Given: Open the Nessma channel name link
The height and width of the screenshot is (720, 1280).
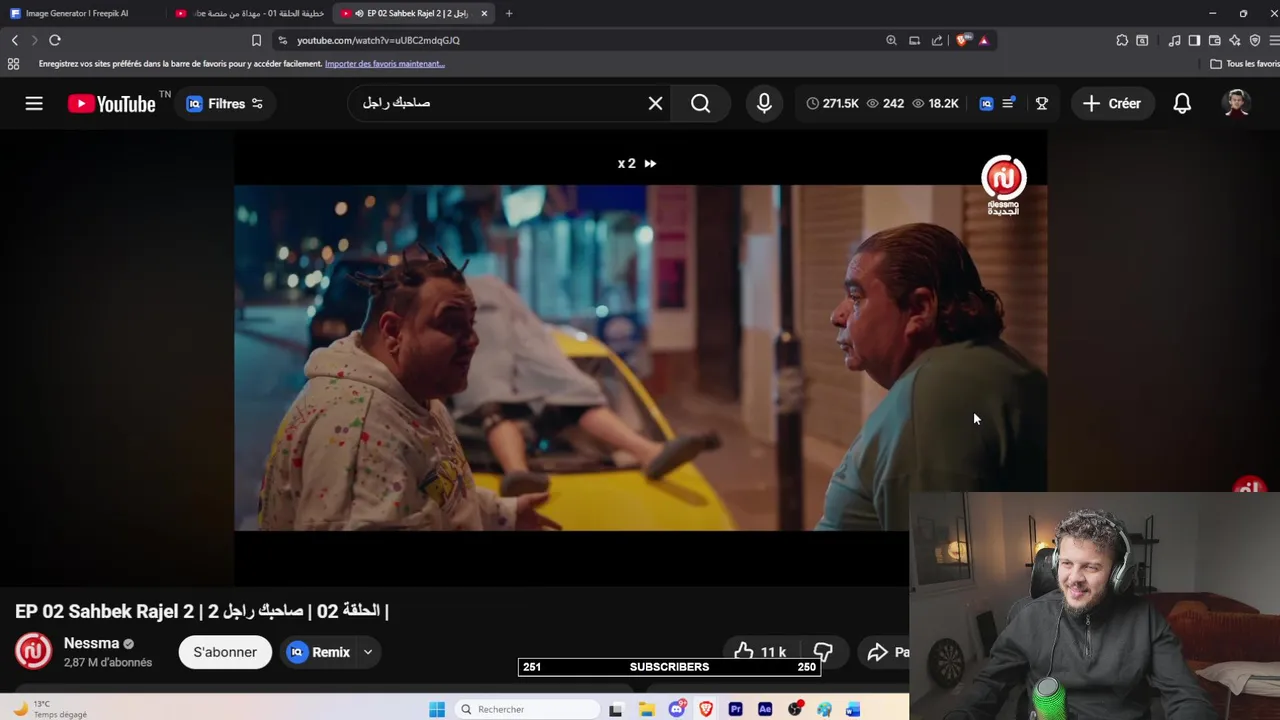Looking at the screenshot, I should tap(91, 643).
